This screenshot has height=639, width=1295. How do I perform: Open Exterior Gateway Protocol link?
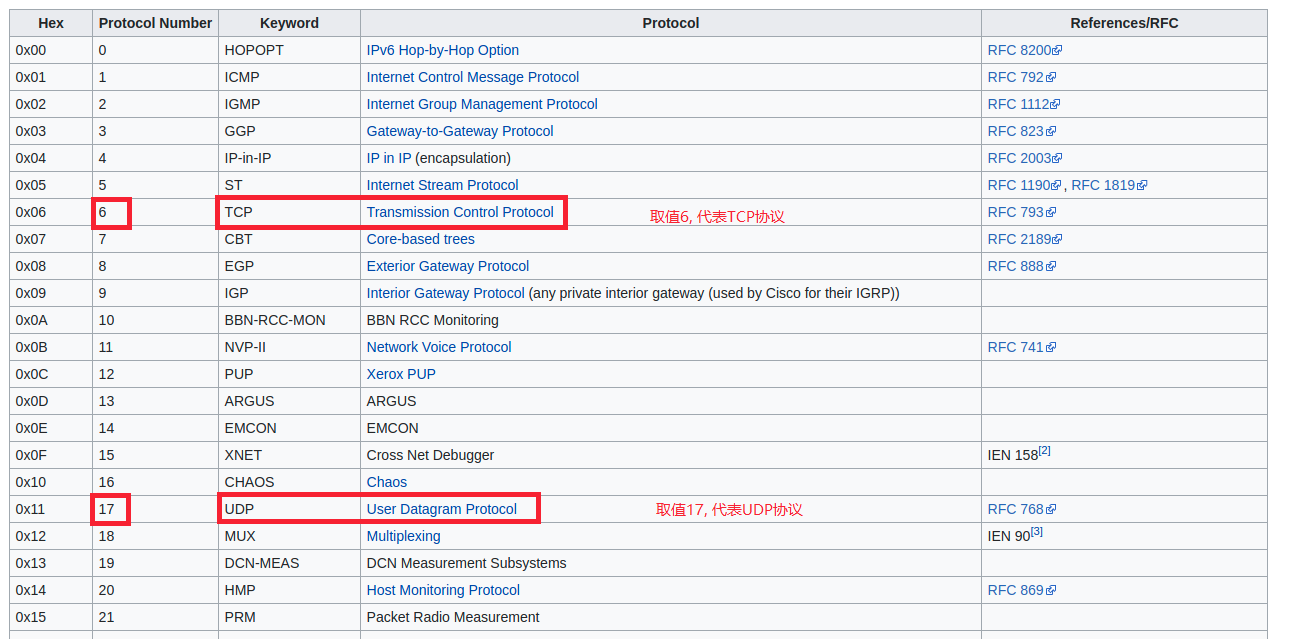[x=448, y=266]
